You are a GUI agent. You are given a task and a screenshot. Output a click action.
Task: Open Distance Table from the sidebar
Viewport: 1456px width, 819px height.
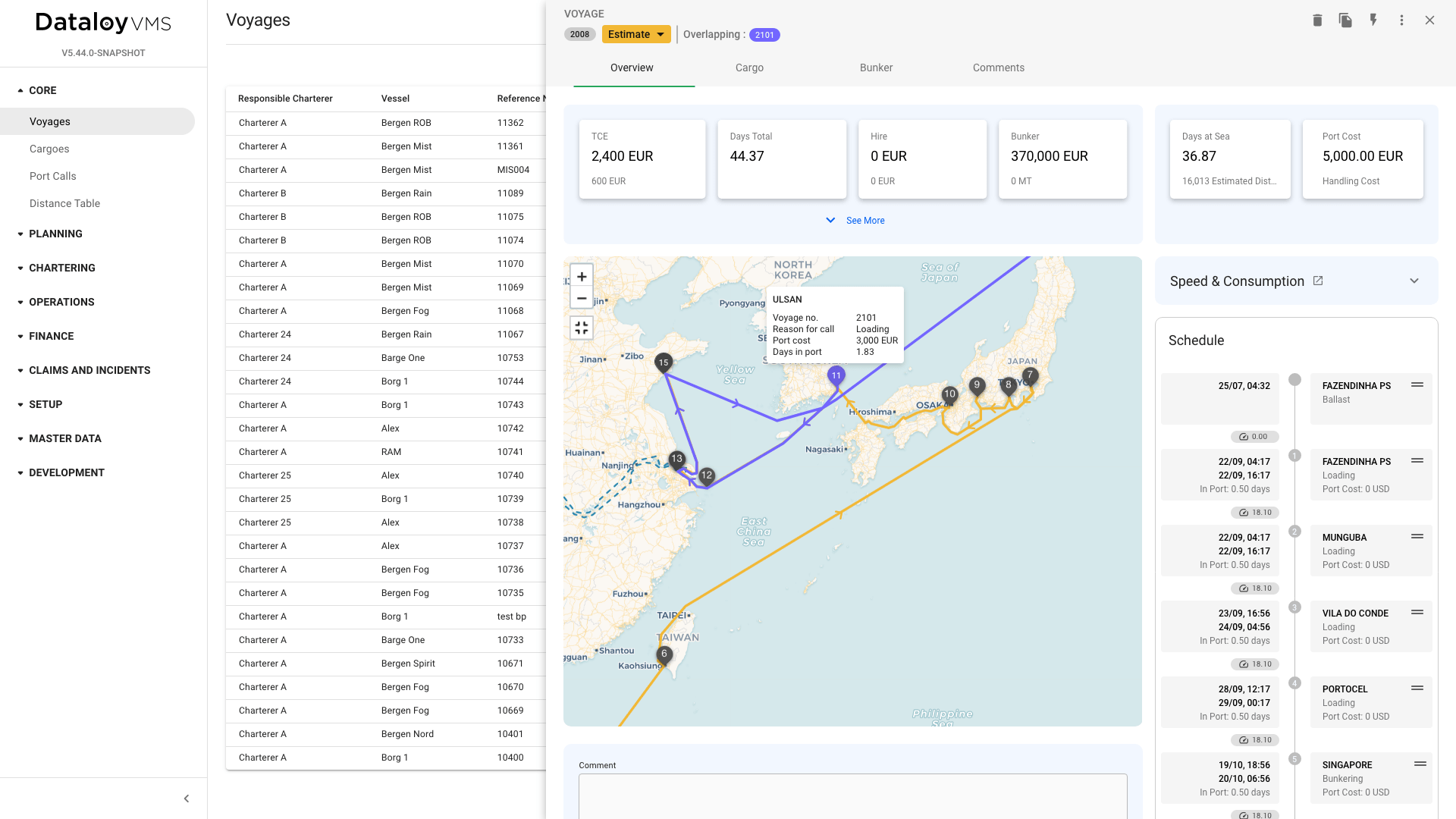point(64,203)
